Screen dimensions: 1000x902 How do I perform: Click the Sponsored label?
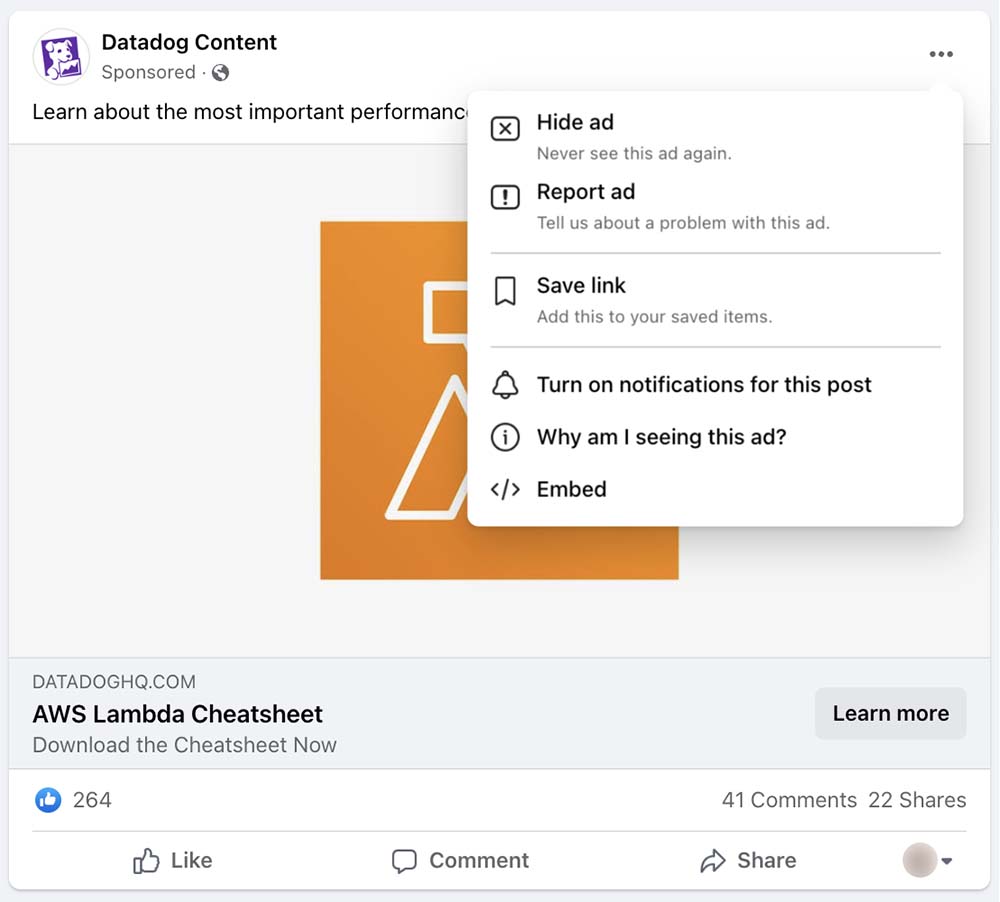148,72
